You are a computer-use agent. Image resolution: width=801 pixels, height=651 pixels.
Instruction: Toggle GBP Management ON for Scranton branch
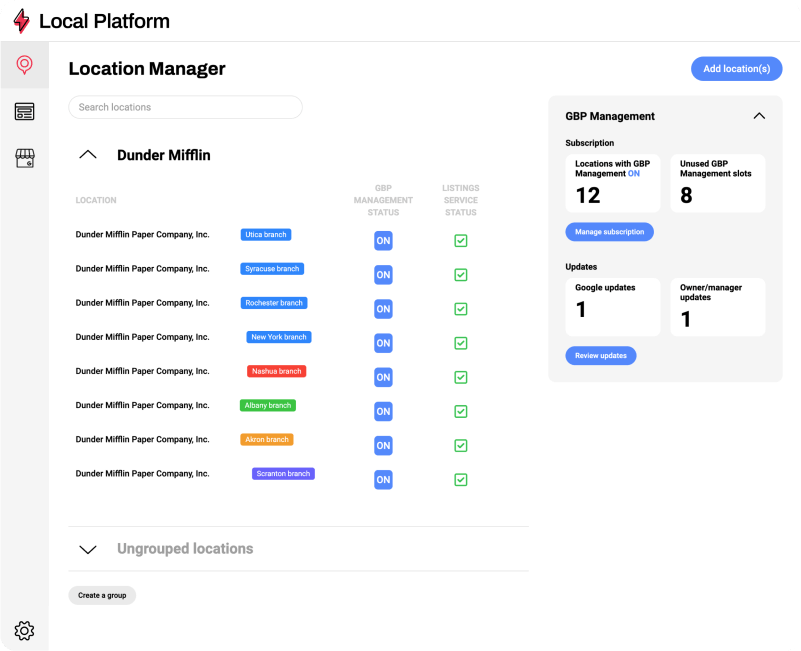click(x=383, y=480)
